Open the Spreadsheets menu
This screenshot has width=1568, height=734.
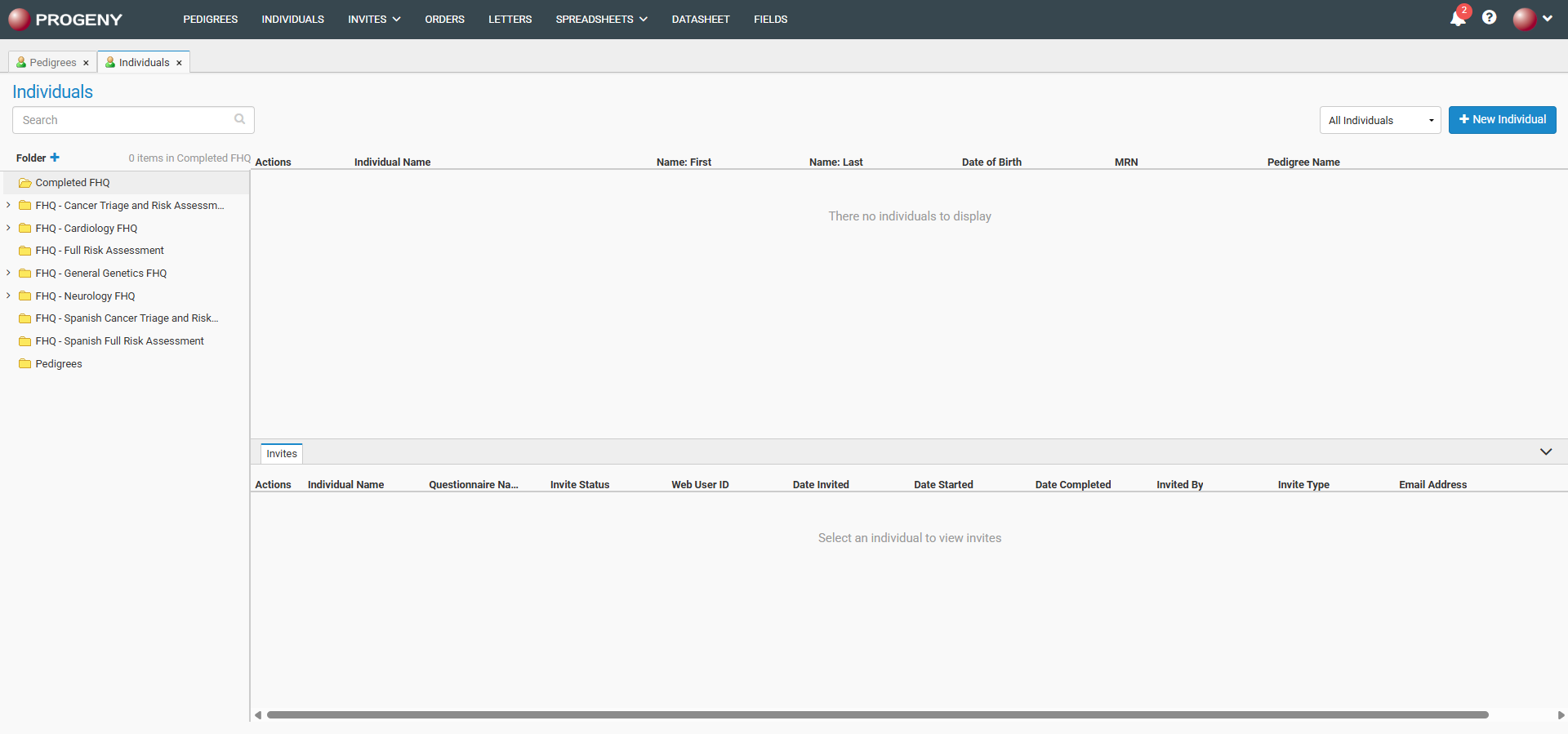(x=601, y=19)
